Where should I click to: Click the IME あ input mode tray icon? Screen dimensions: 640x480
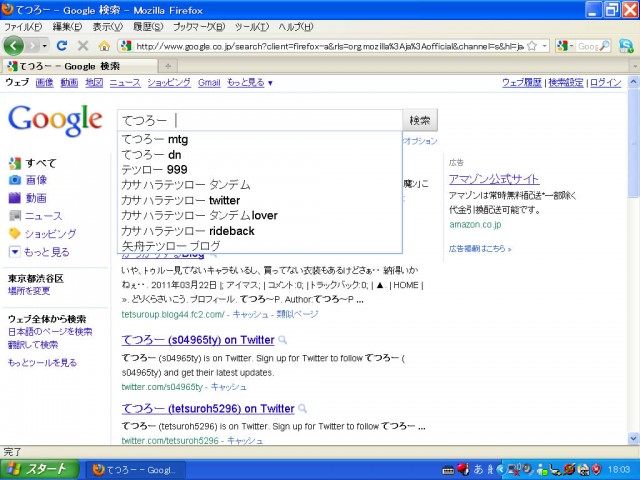(478, 470)
